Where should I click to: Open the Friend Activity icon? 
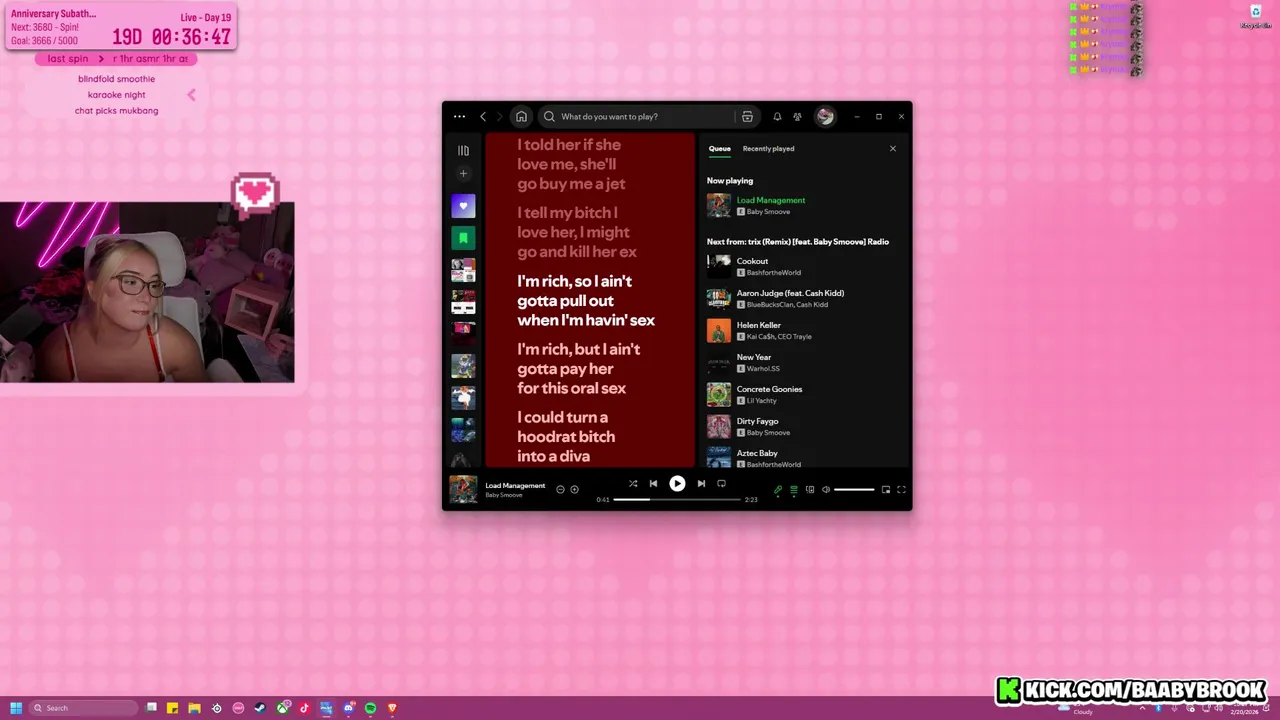tap(797, 117)
